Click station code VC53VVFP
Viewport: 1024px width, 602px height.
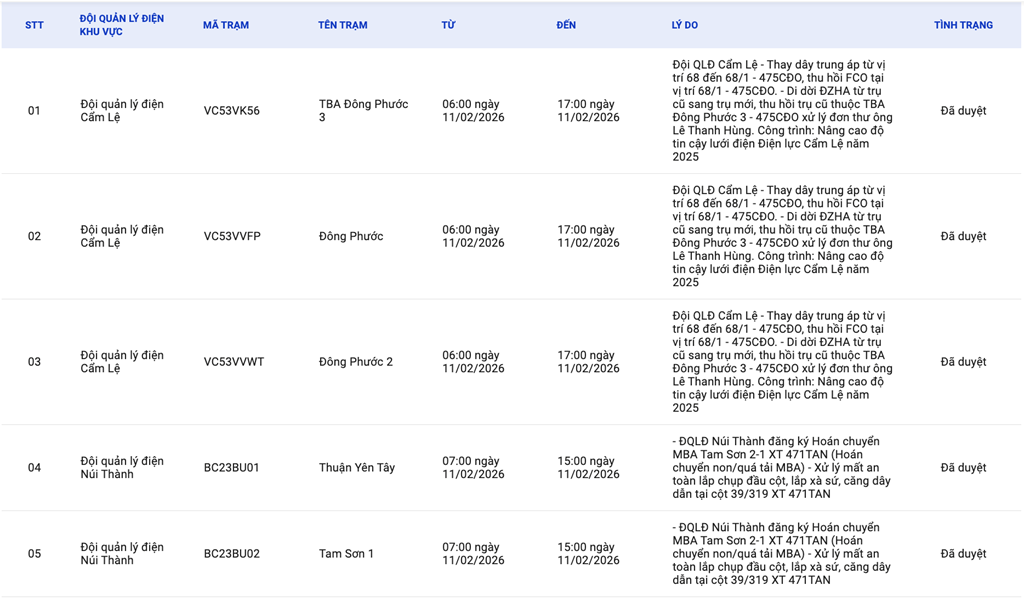232,237
